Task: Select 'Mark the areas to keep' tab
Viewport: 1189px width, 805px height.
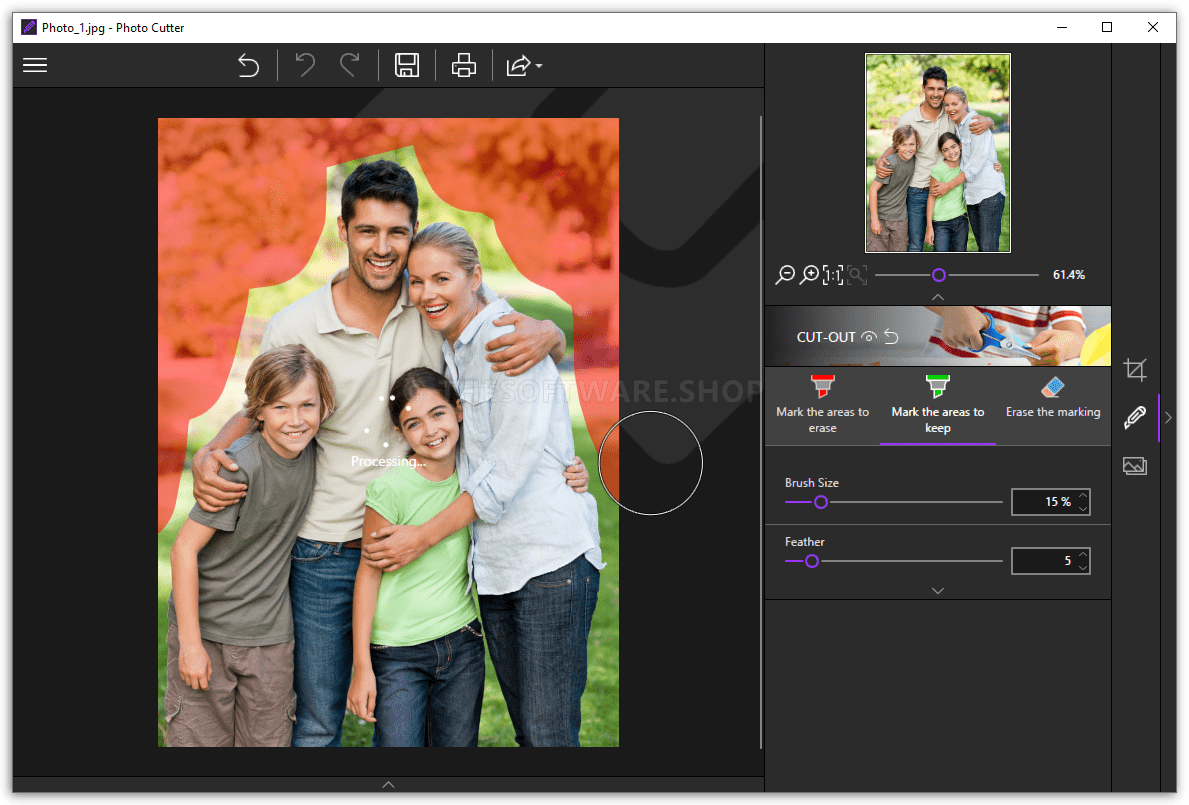Action: coord(937,405)
